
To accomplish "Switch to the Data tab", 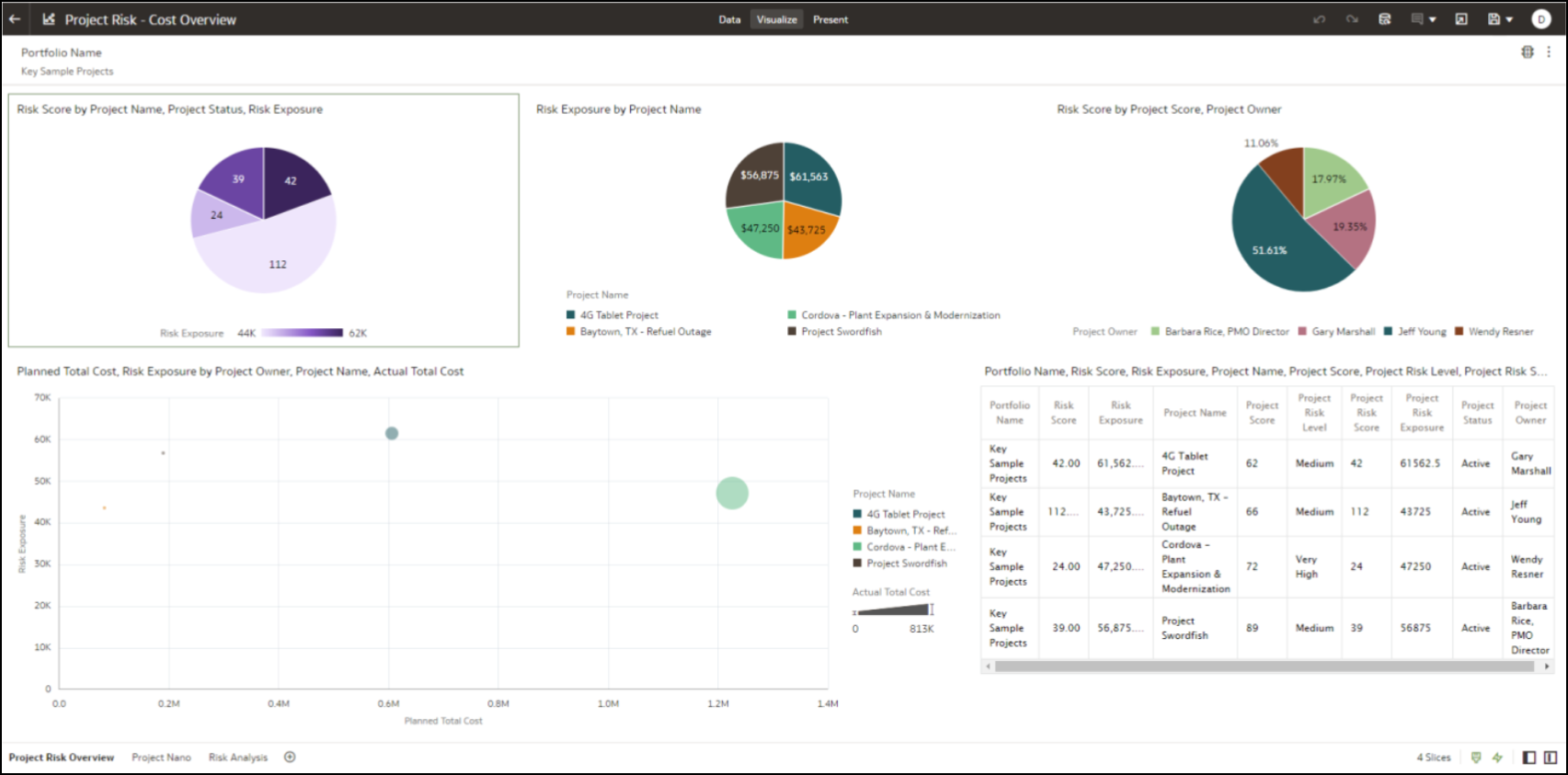I will [729, 19].
